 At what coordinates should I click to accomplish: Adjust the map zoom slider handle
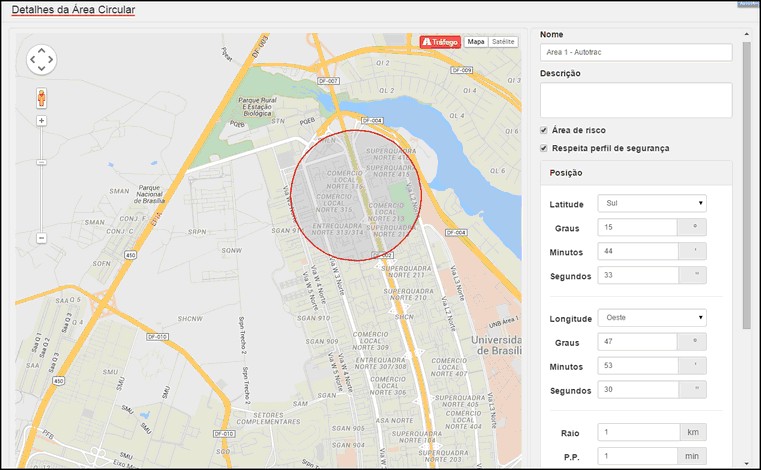pos(41,162)
